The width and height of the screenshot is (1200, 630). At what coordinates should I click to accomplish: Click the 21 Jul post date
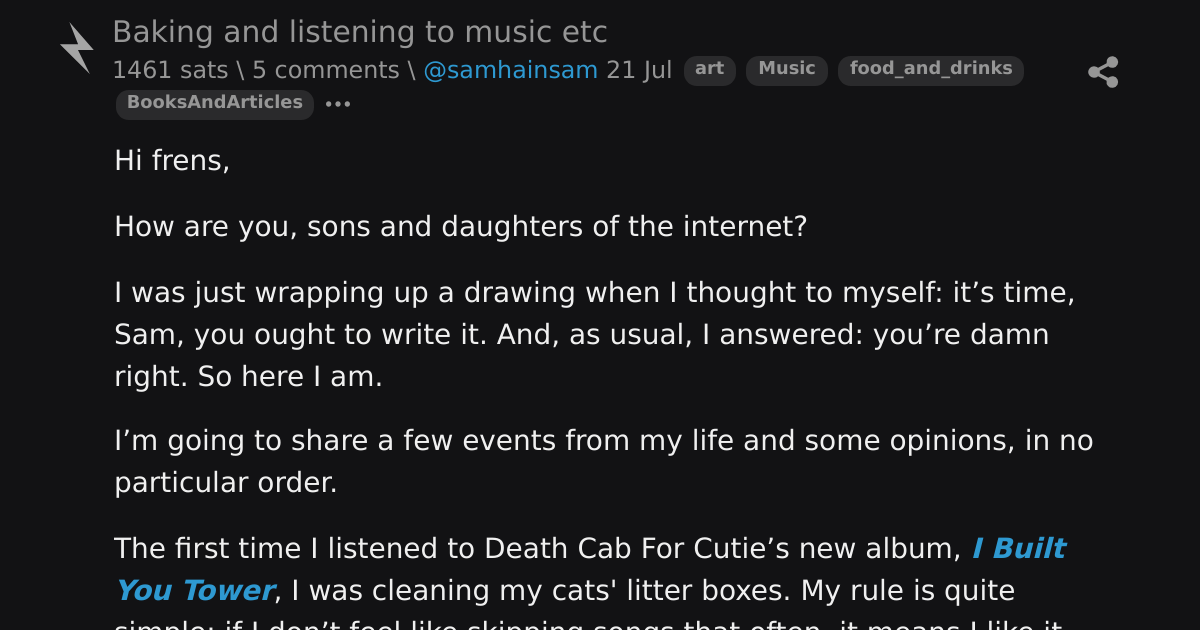(639, 70)
